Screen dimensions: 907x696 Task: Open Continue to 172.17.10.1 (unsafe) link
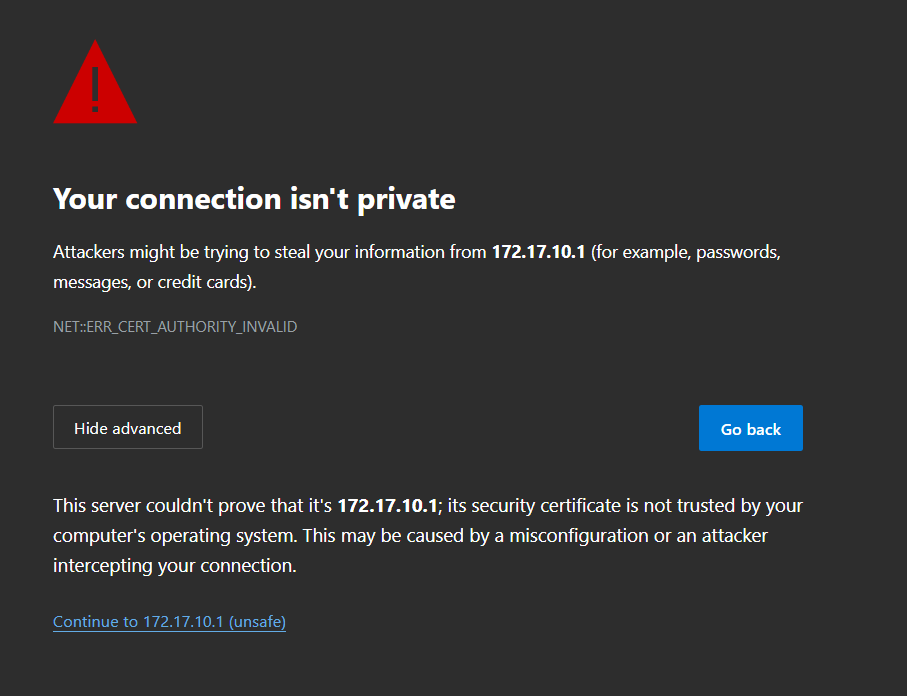click(x=169, y=622)
